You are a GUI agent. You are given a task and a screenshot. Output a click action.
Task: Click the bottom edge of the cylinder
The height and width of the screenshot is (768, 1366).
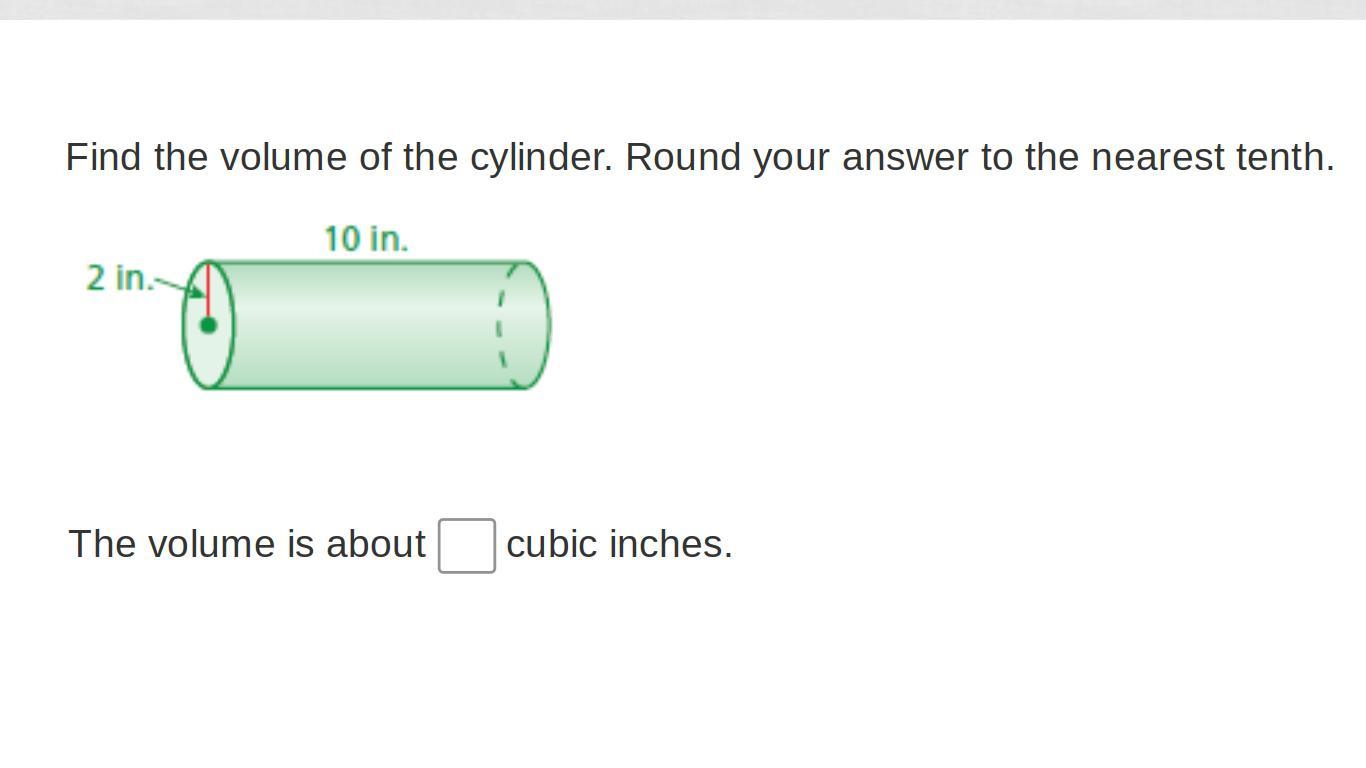coord(366,388)
